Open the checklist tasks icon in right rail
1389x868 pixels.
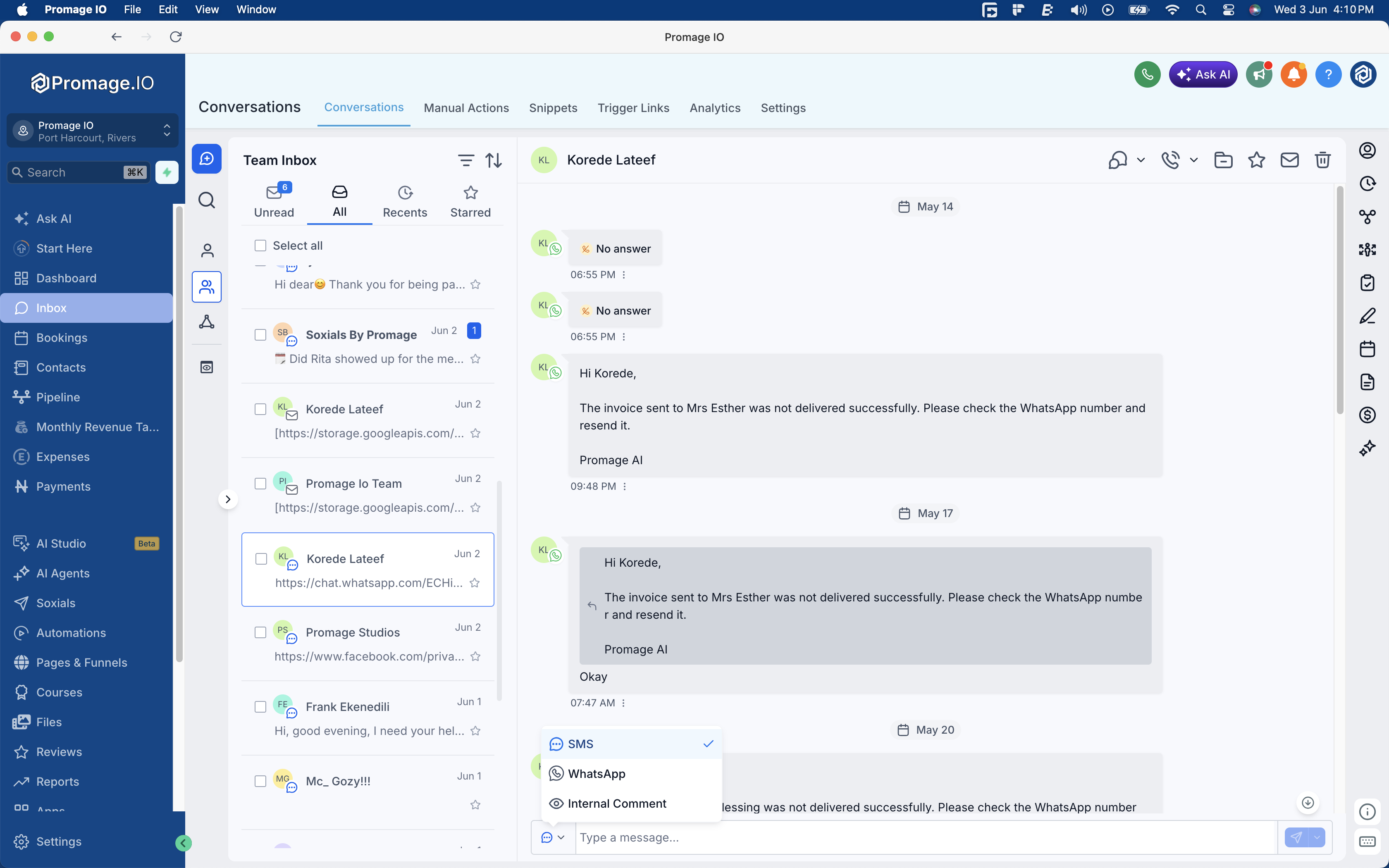click(1367, 282)
